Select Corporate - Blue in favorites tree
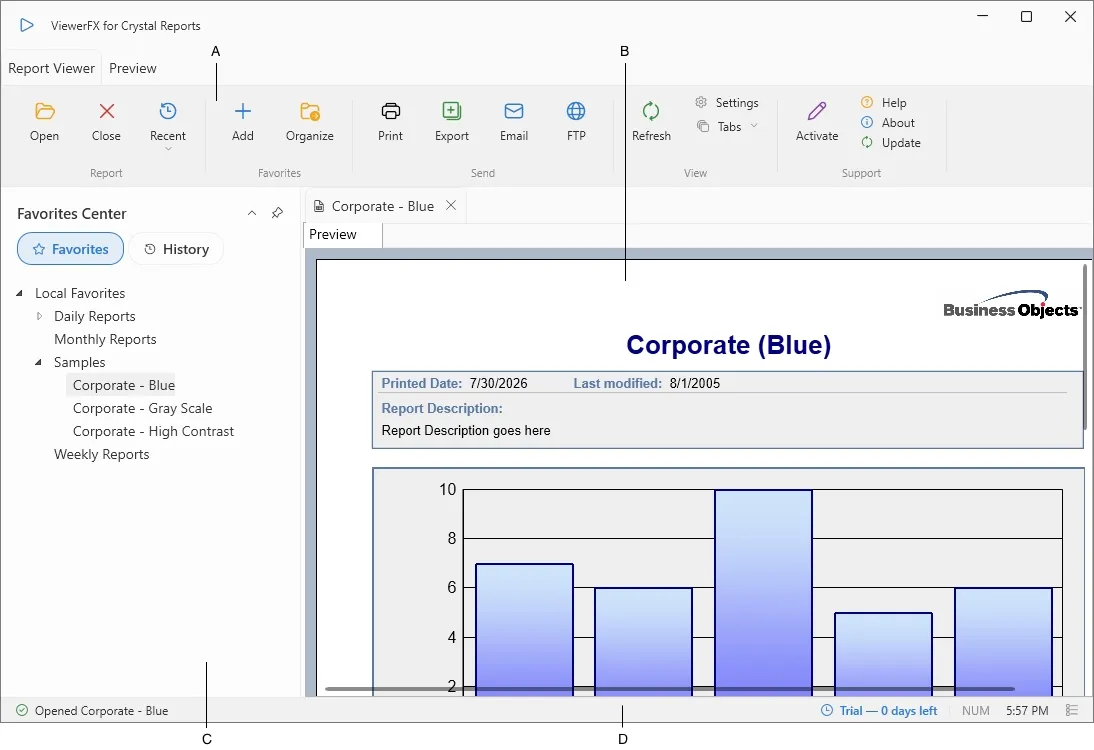This screenshot has height=750, width=1094. click(123, 386)
